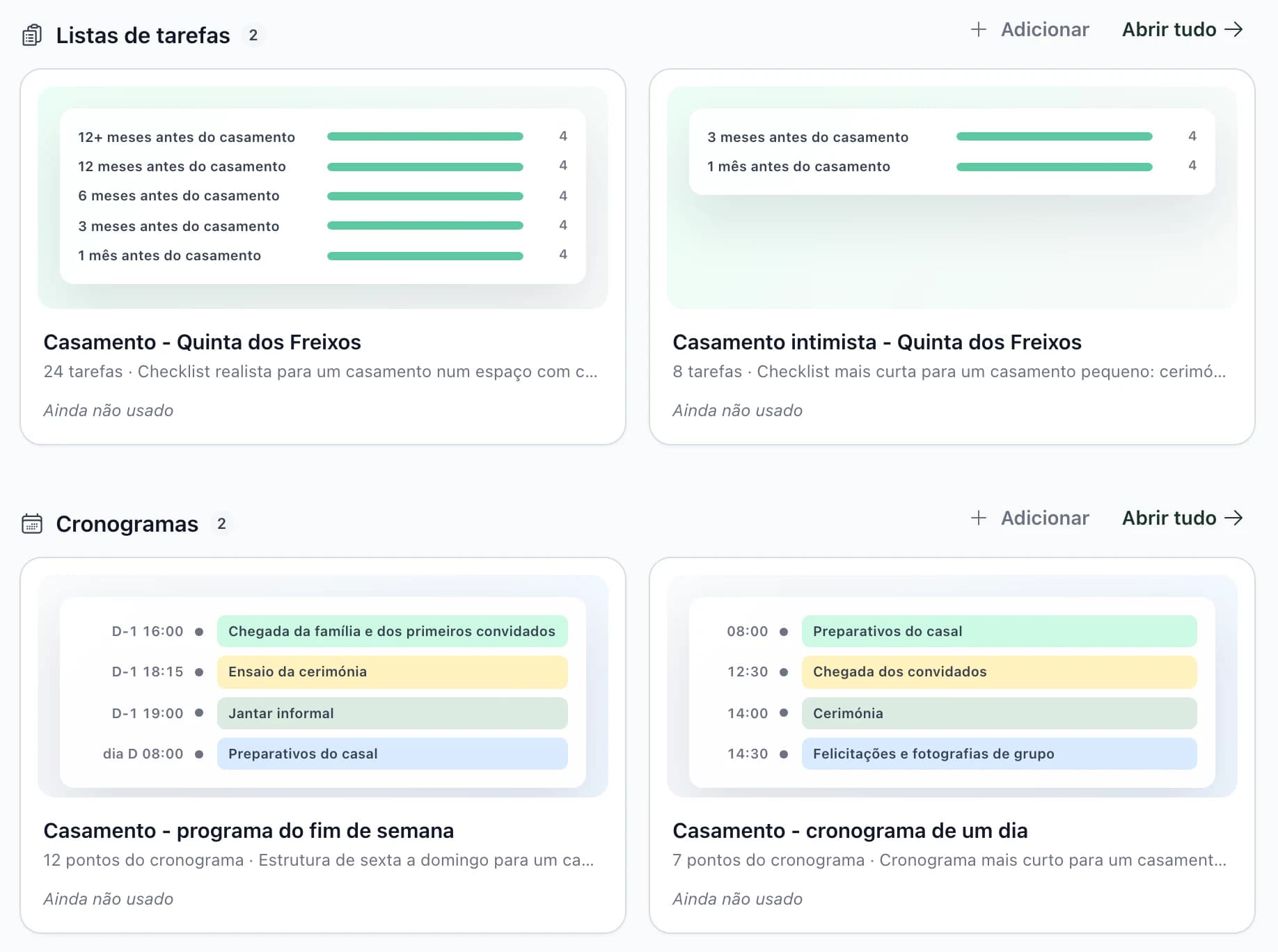Click the green Preparativos do casal entry at 08:00
This screenshot has width=1278, height=952.
pyautogui.click(x=999, y=631)
